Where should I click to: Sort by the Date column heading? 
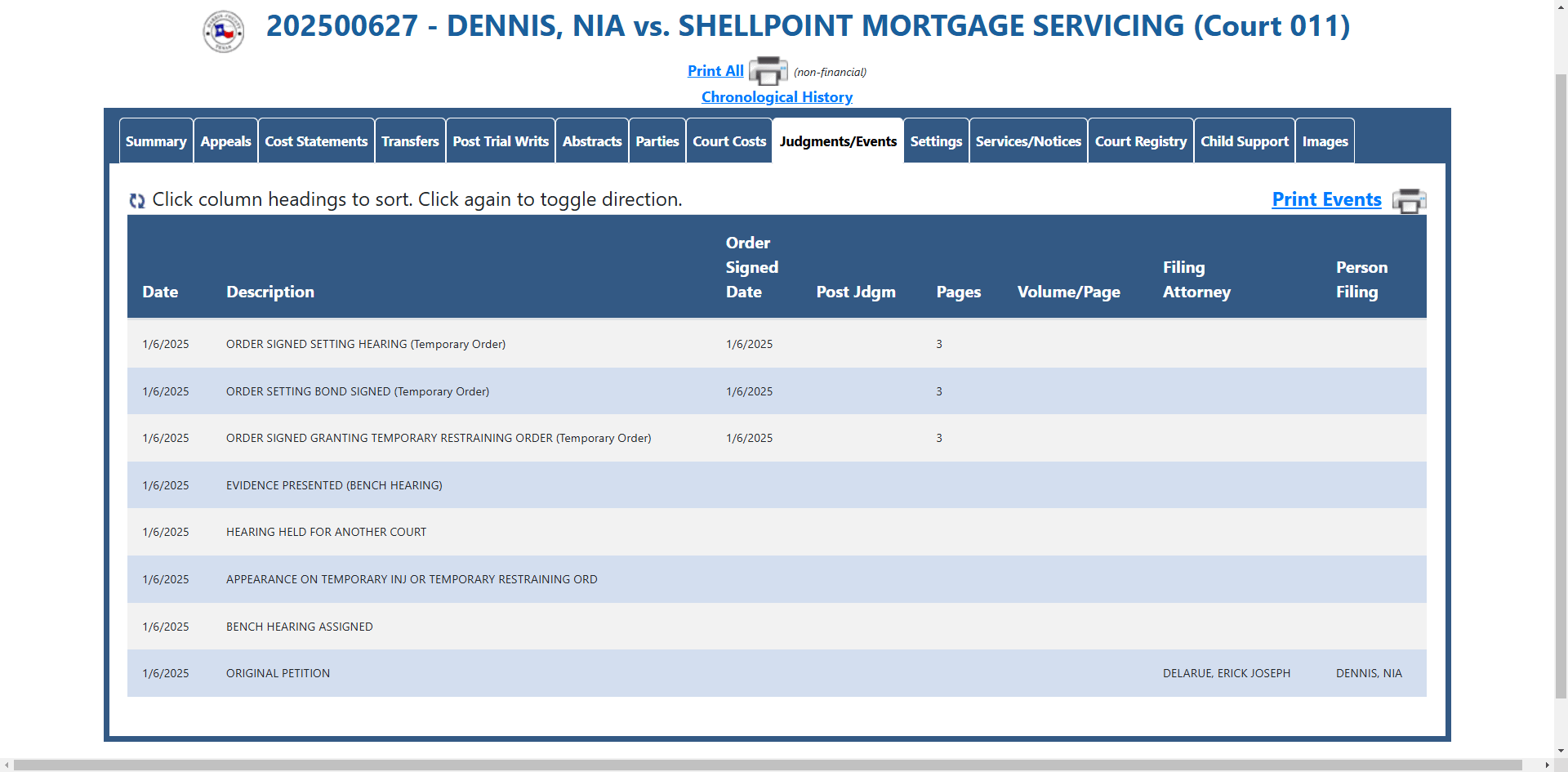pos(160,292)
